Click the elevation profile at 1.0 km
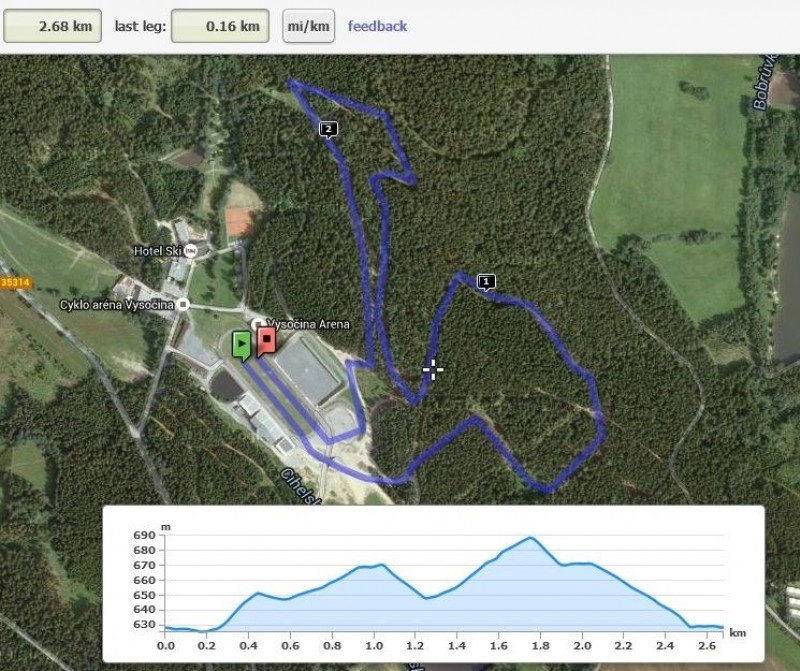This screenshot has height=671, width=800. coord(374,566)
